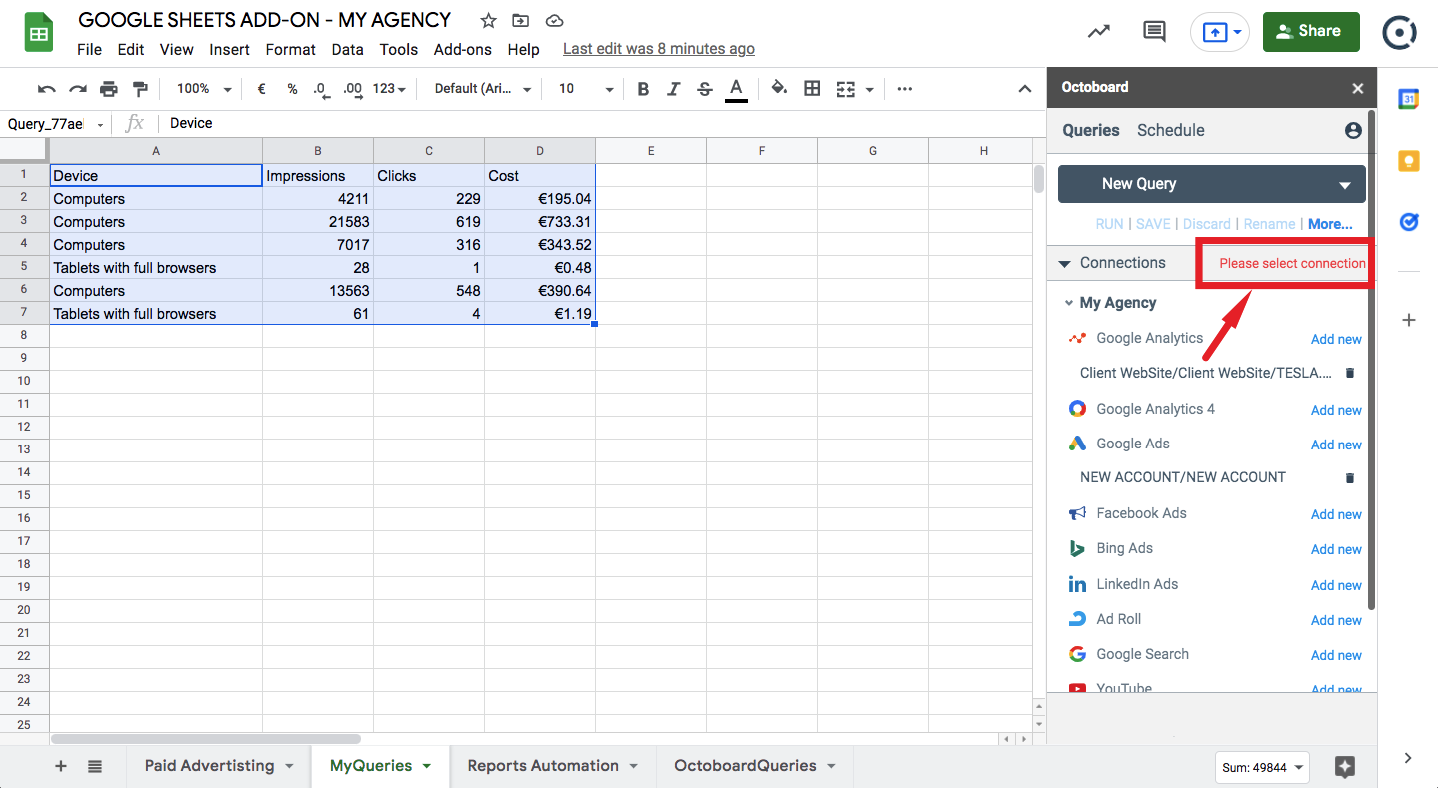1438x788 pixels.
Task: Switch to Schedule tab in Octoboard
Action: [x=1171, y=130]
